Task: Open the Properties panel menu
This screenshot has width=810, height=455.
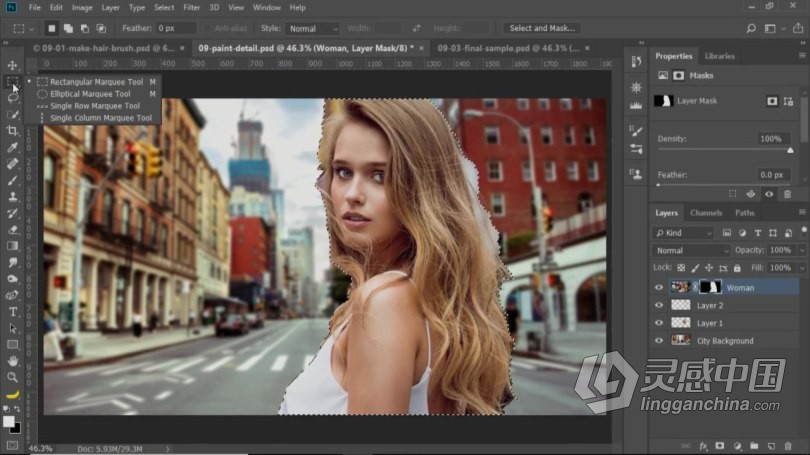Action: coord(802,55)
